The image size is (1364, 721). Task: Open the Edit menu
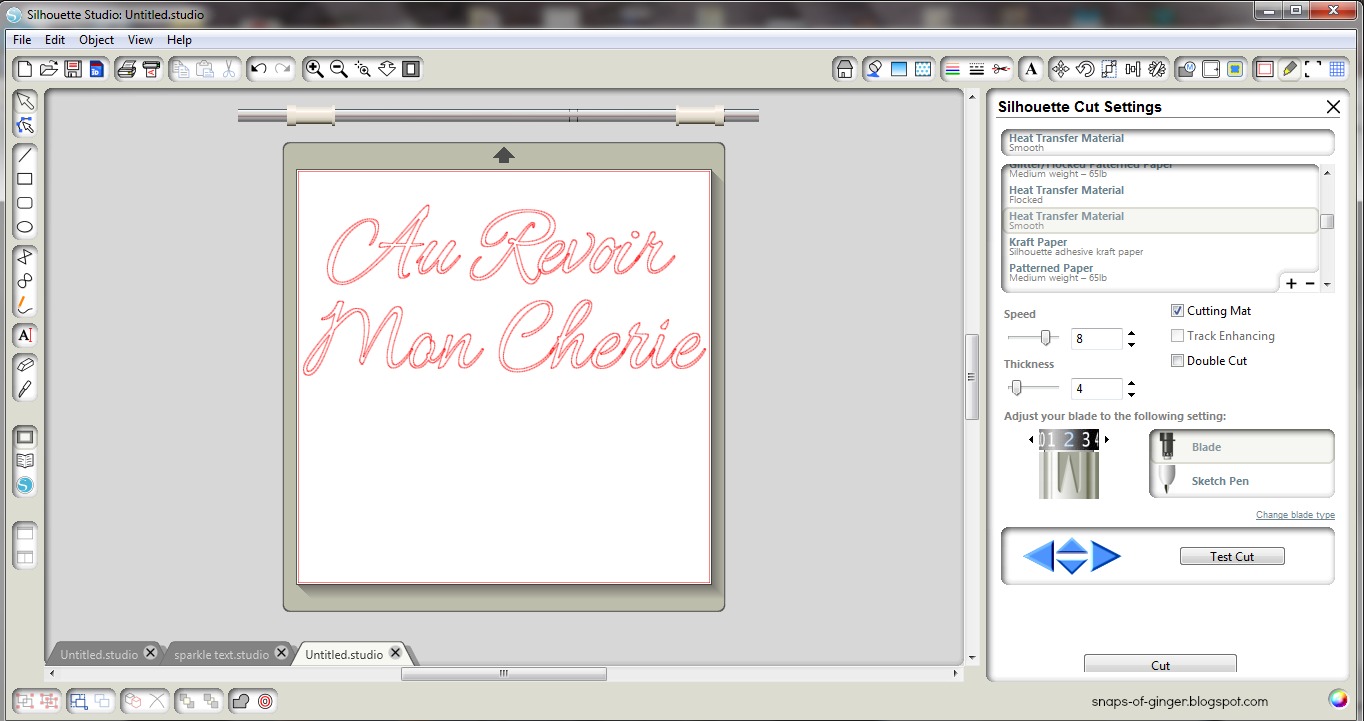(x=55, y=40)
